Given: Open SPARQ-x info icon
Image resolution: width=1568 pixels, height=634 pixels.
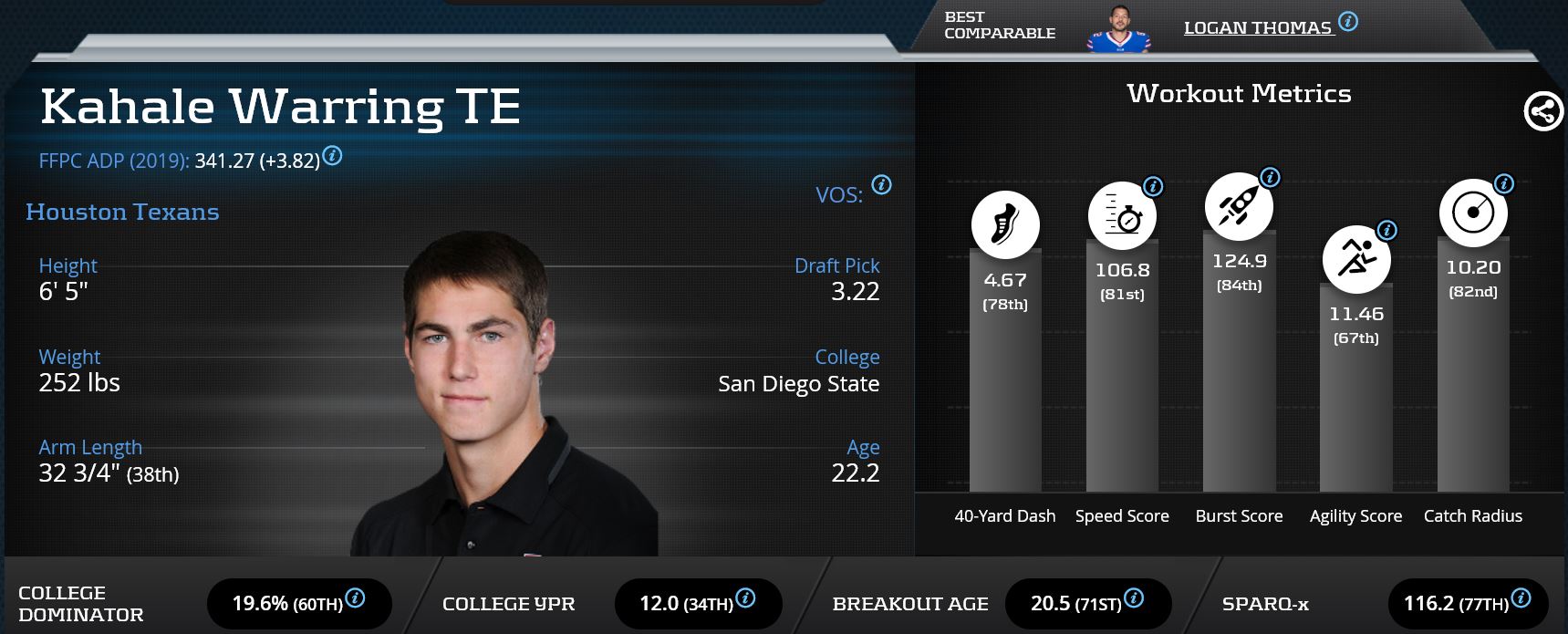Looking at the screenshot, I should (x=1521, y=598).
